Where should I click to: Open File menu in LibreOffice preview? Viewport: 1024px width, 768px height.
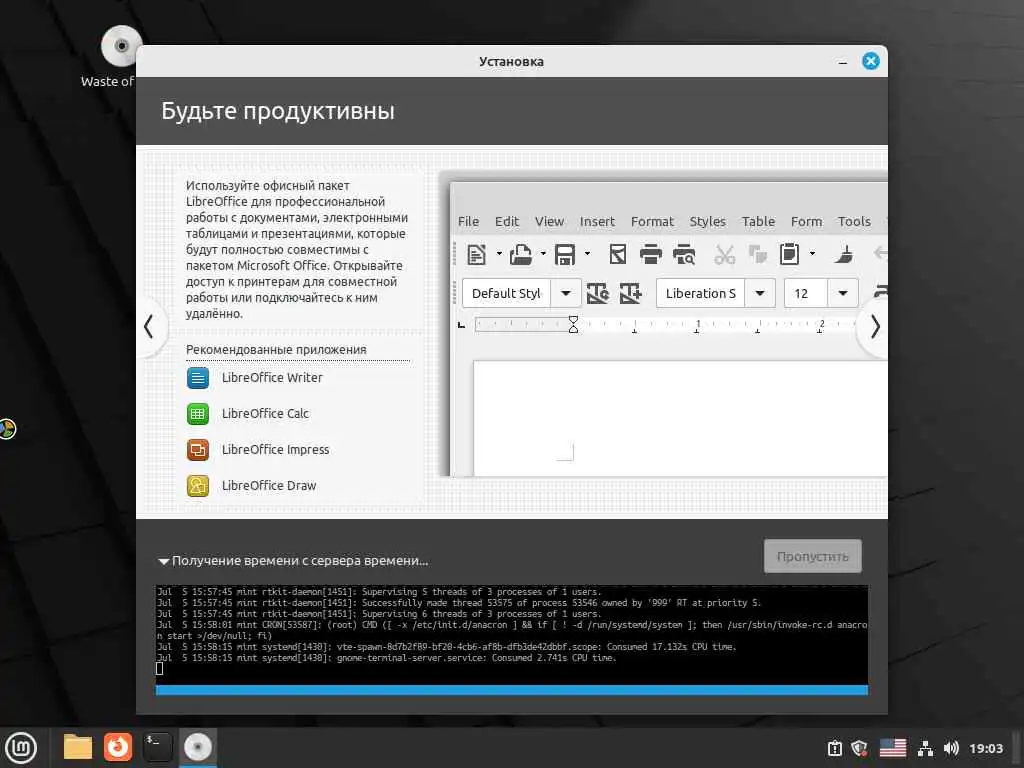coord(468,221)
